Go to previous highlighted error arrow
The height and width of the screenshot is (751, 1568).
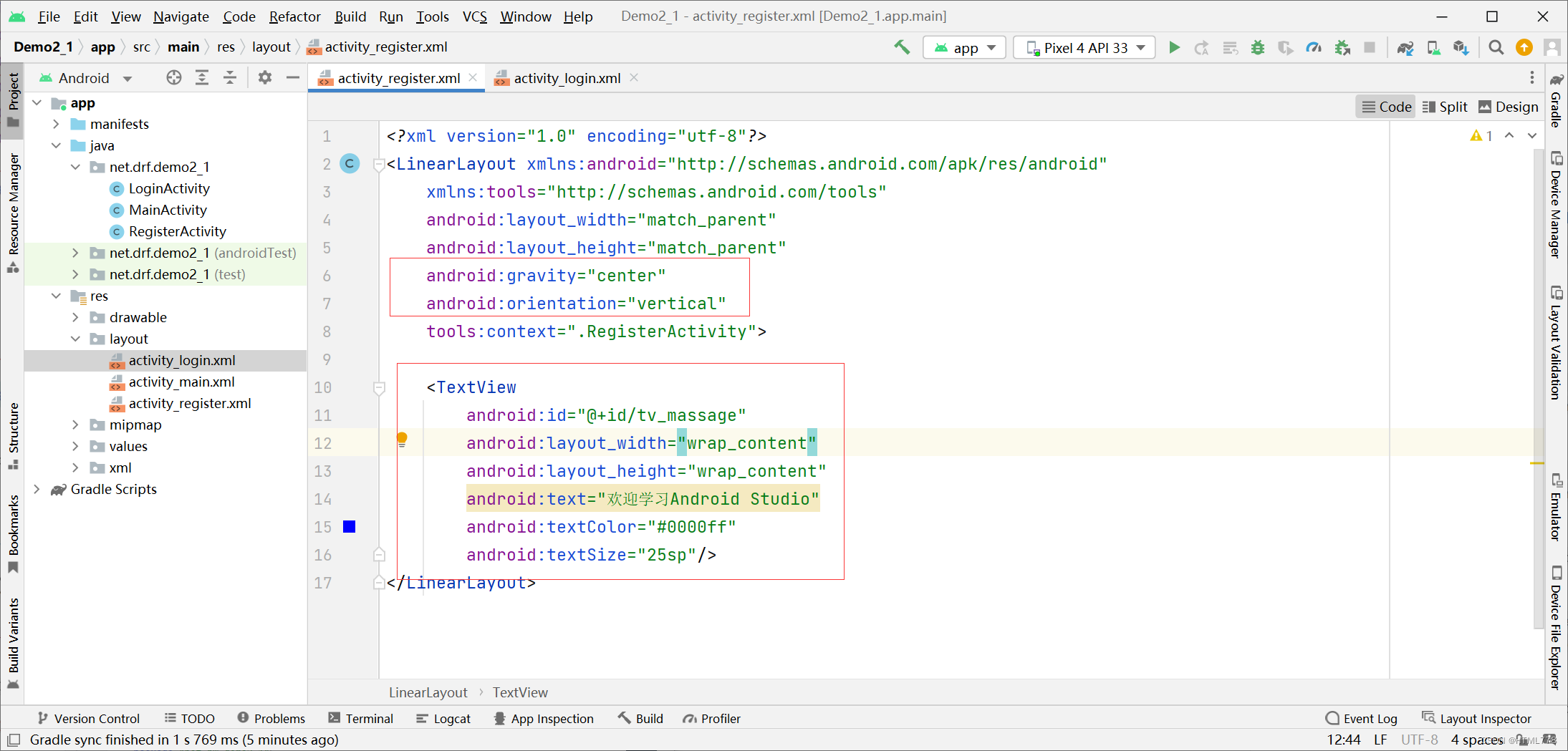pos(1509,135)
